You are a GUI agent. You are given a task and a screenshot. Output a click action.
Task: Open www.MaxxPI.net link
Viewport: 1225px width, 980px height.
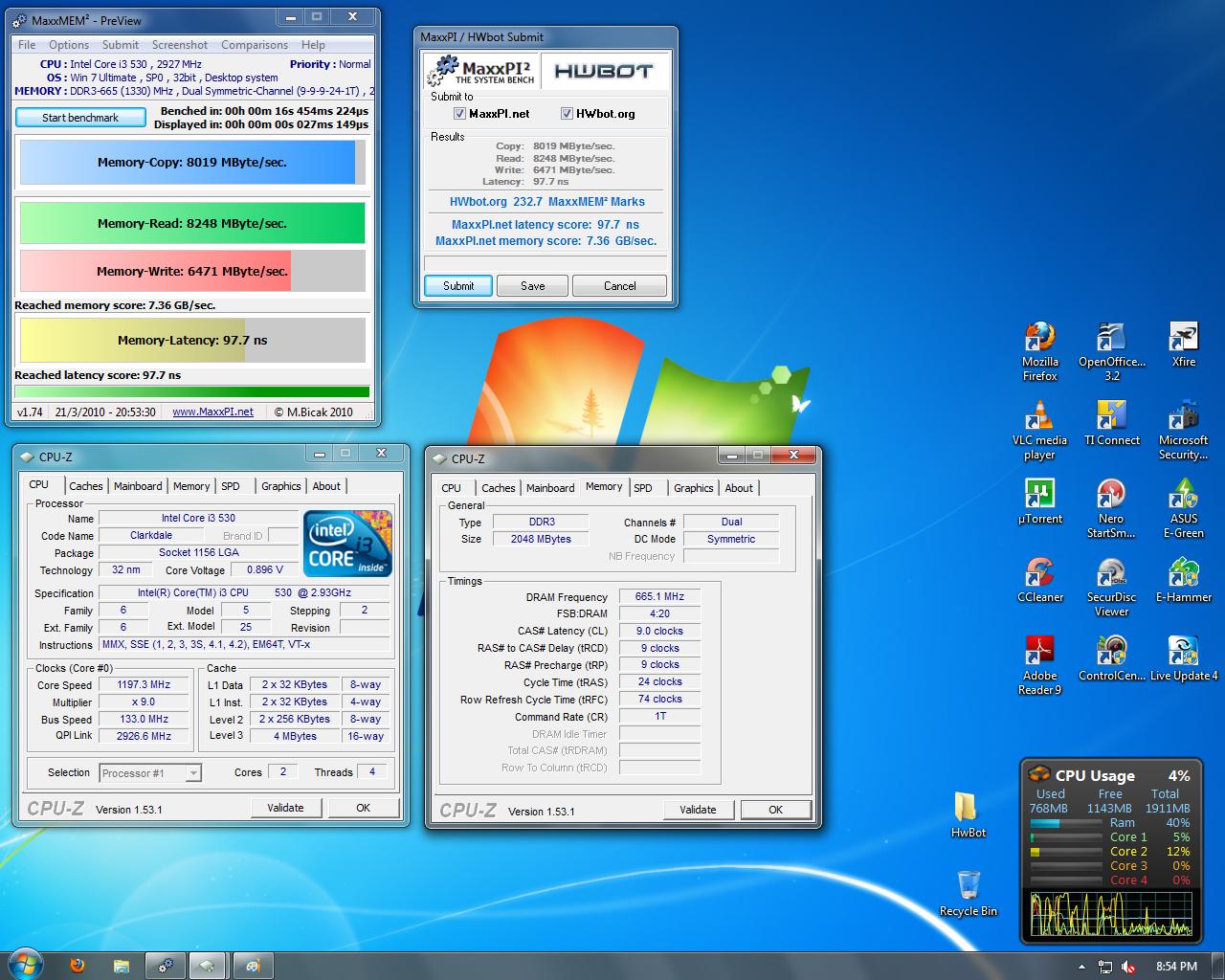(212, 412)
